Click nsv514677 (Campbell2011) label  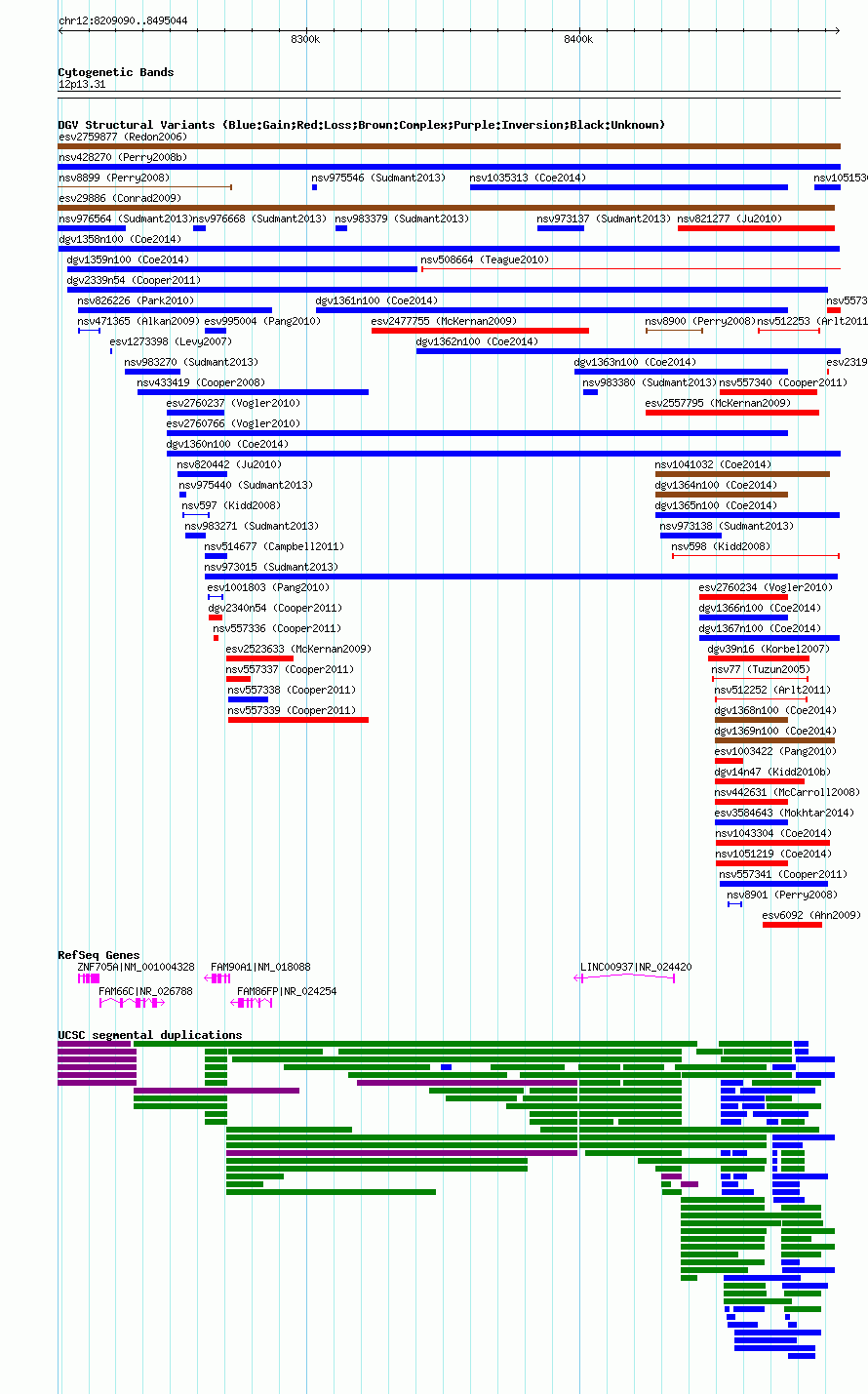pyautogui.click(x=274, y=546)
